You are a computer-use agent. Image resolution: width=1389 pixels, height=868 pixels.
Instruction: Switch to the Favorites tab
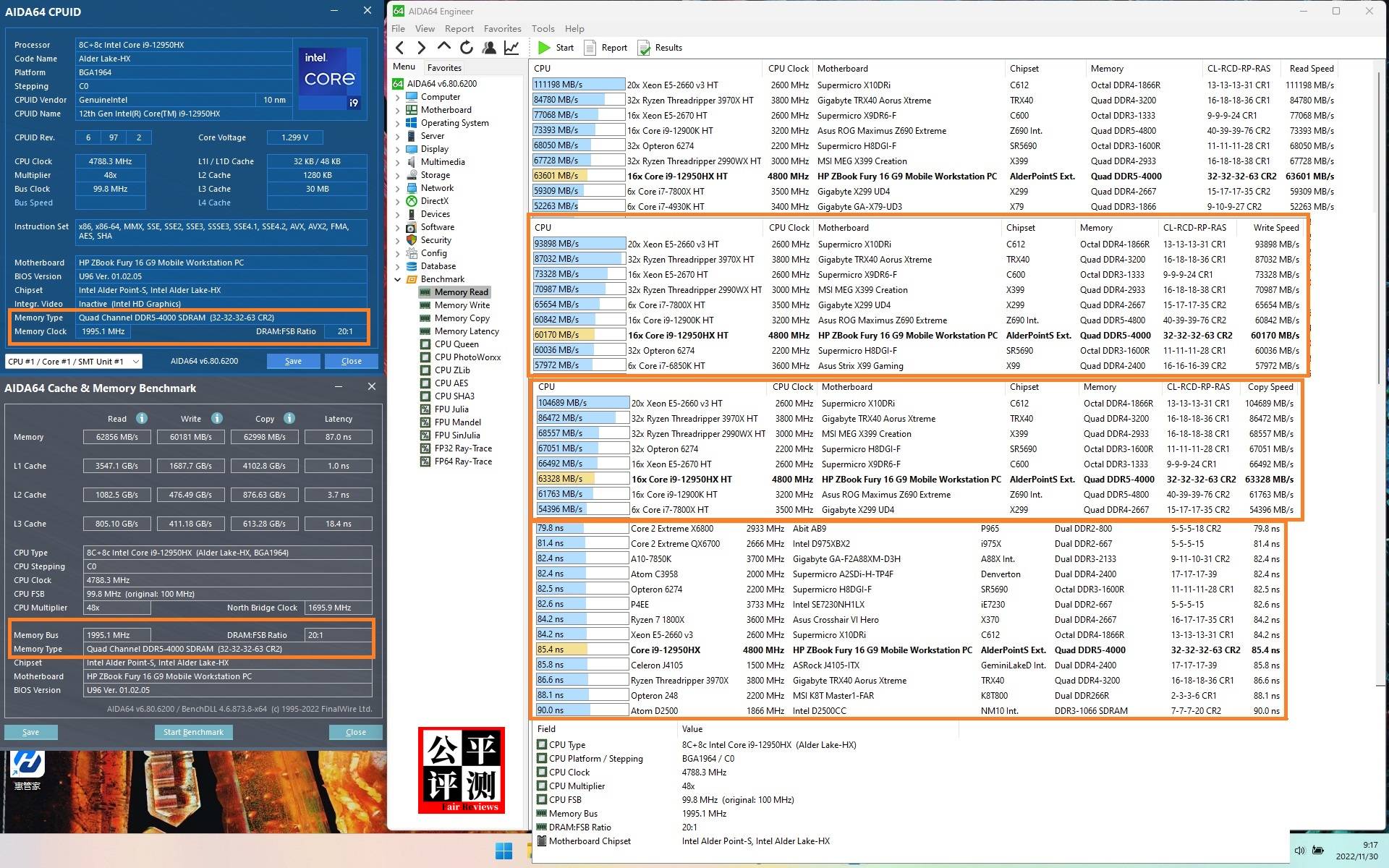pyautogui.click(x=443, y=67)
